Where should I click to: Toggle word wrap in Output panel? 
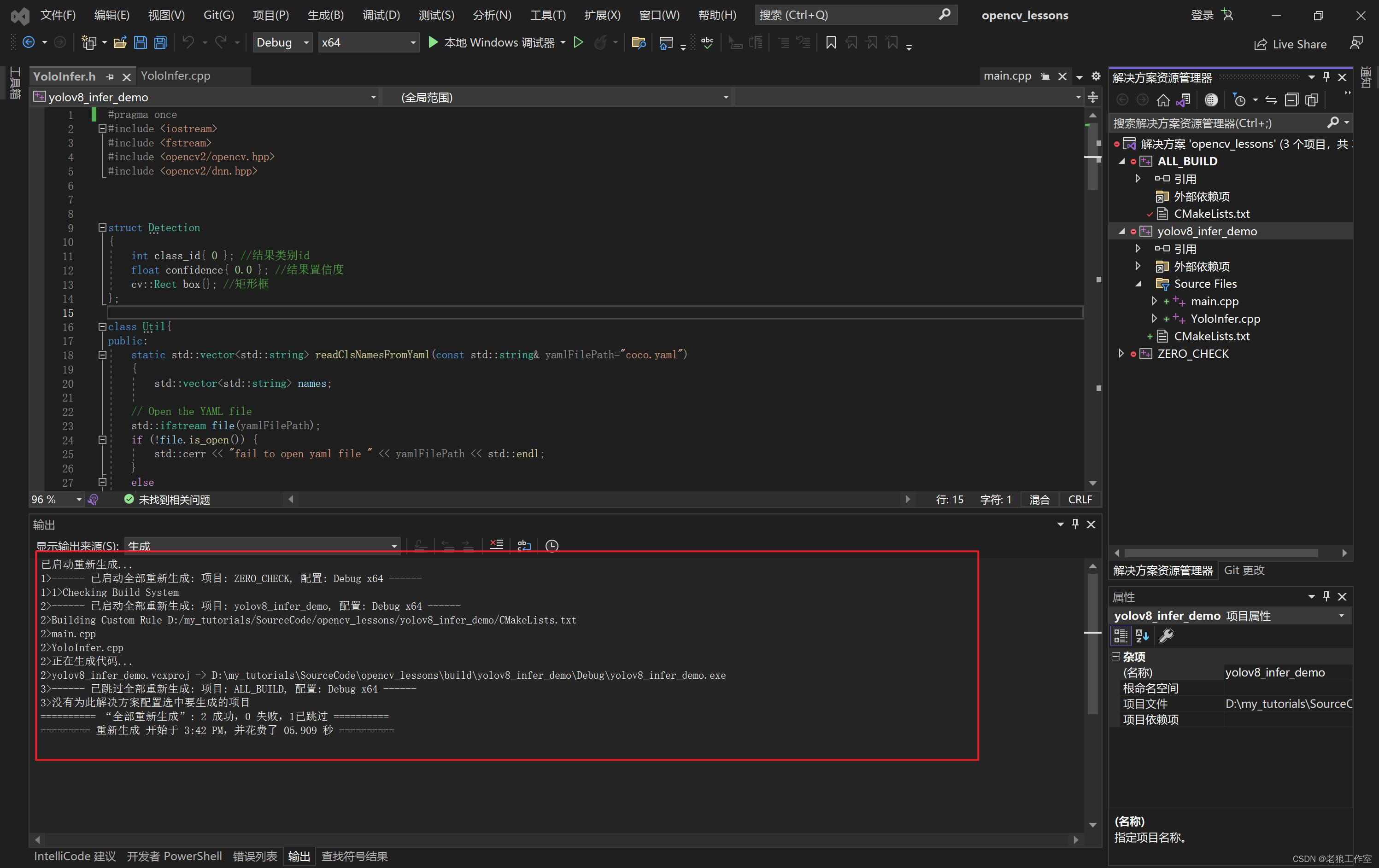pyautogui.click(x=524, y=545)
